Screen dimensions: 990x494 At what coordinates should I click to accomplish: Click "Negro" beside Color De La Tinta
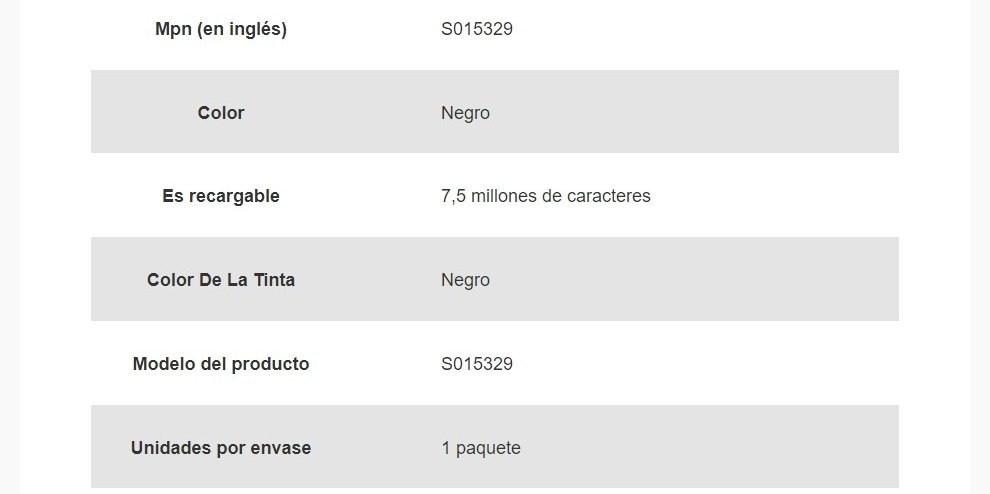[465, 280]
